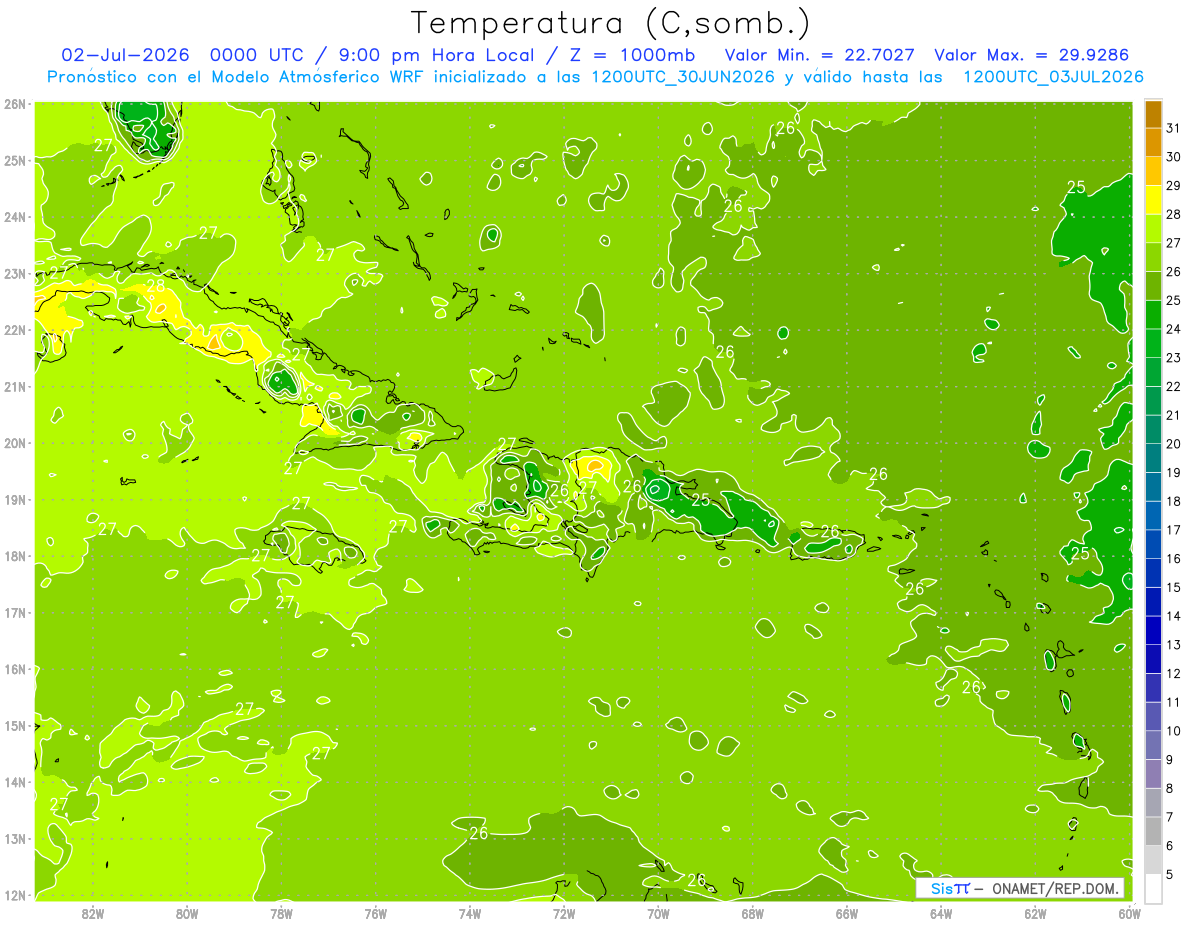Viewport: 1200px width, 927px height.
Task: Click the "26N" latitude axis label
Action: [x=14, y=104]
